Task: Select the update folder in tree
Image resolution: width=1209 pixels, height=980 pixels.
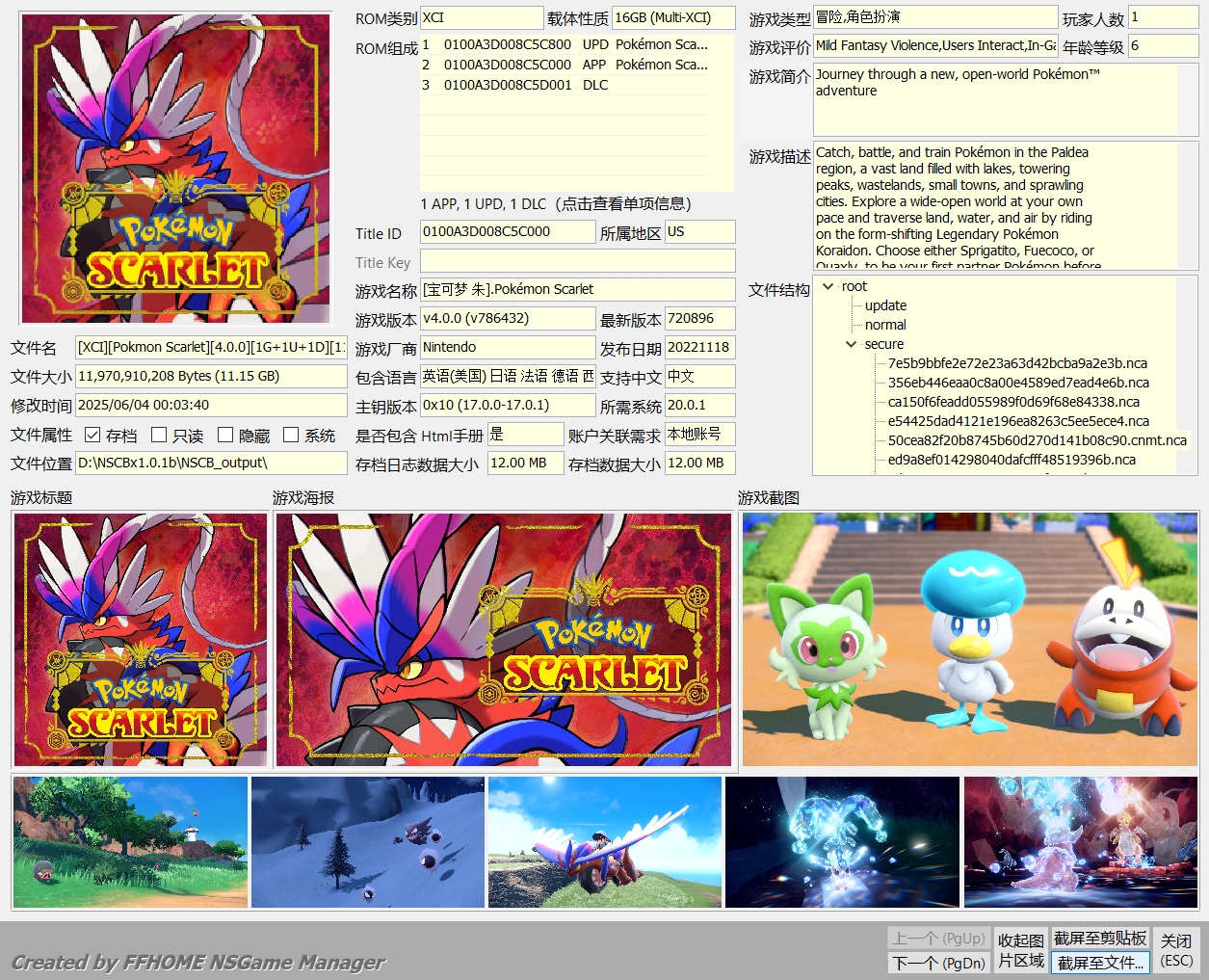Action: (x=885, y=305)
